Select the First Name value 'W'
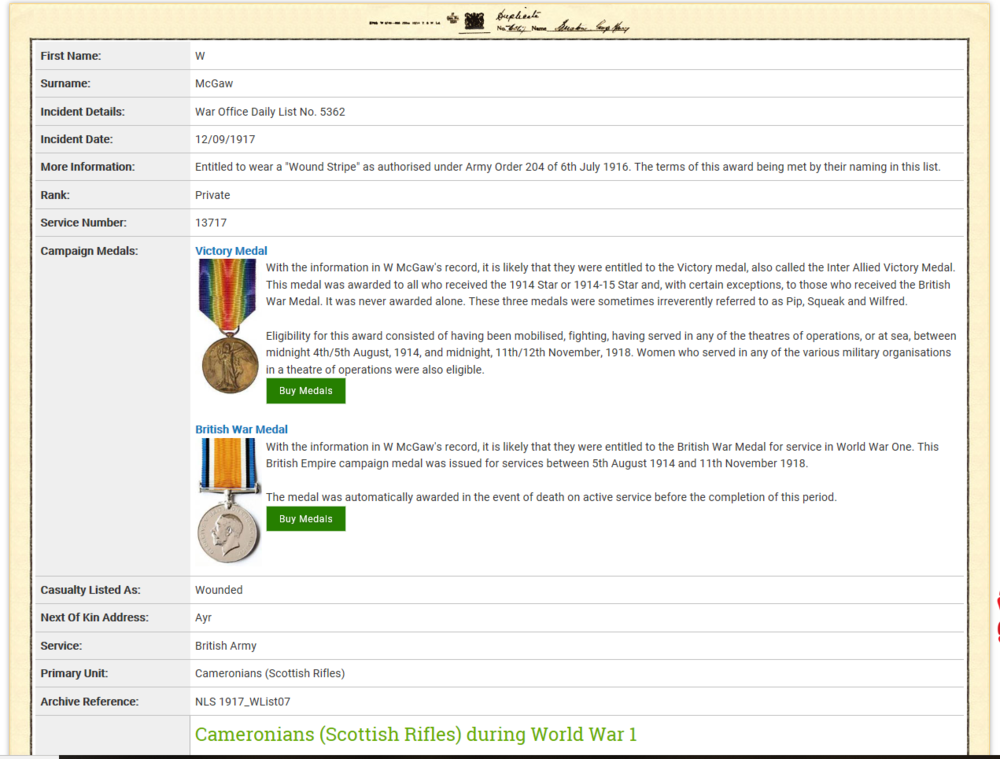1000x759 pixels. point(200,56)
